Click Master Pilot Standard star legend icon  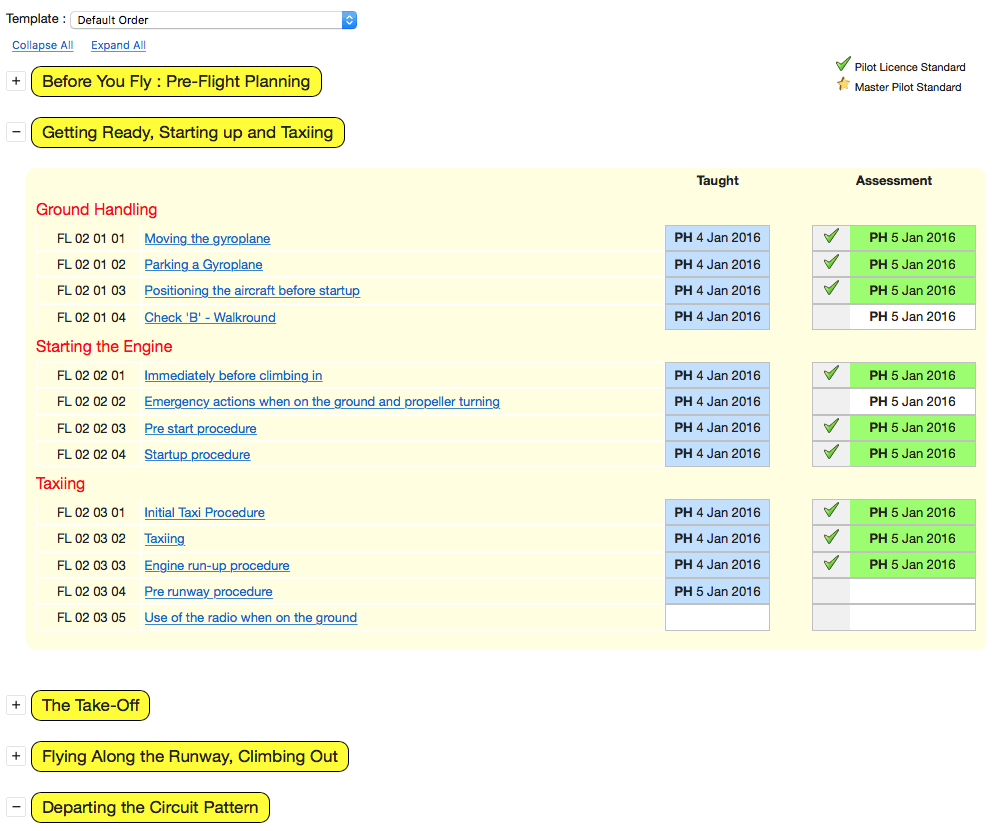(843, 85)
